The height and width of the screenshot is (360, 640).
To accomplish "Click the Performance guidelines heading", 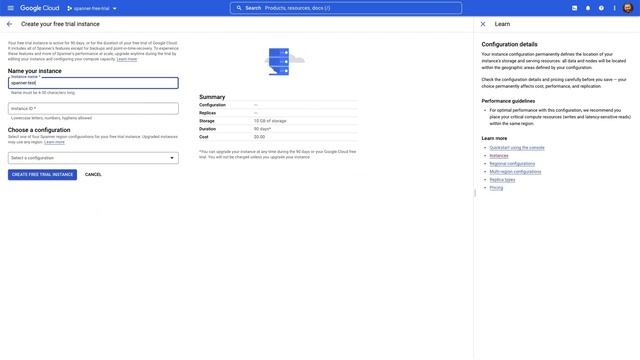I will tap(508, 101).
